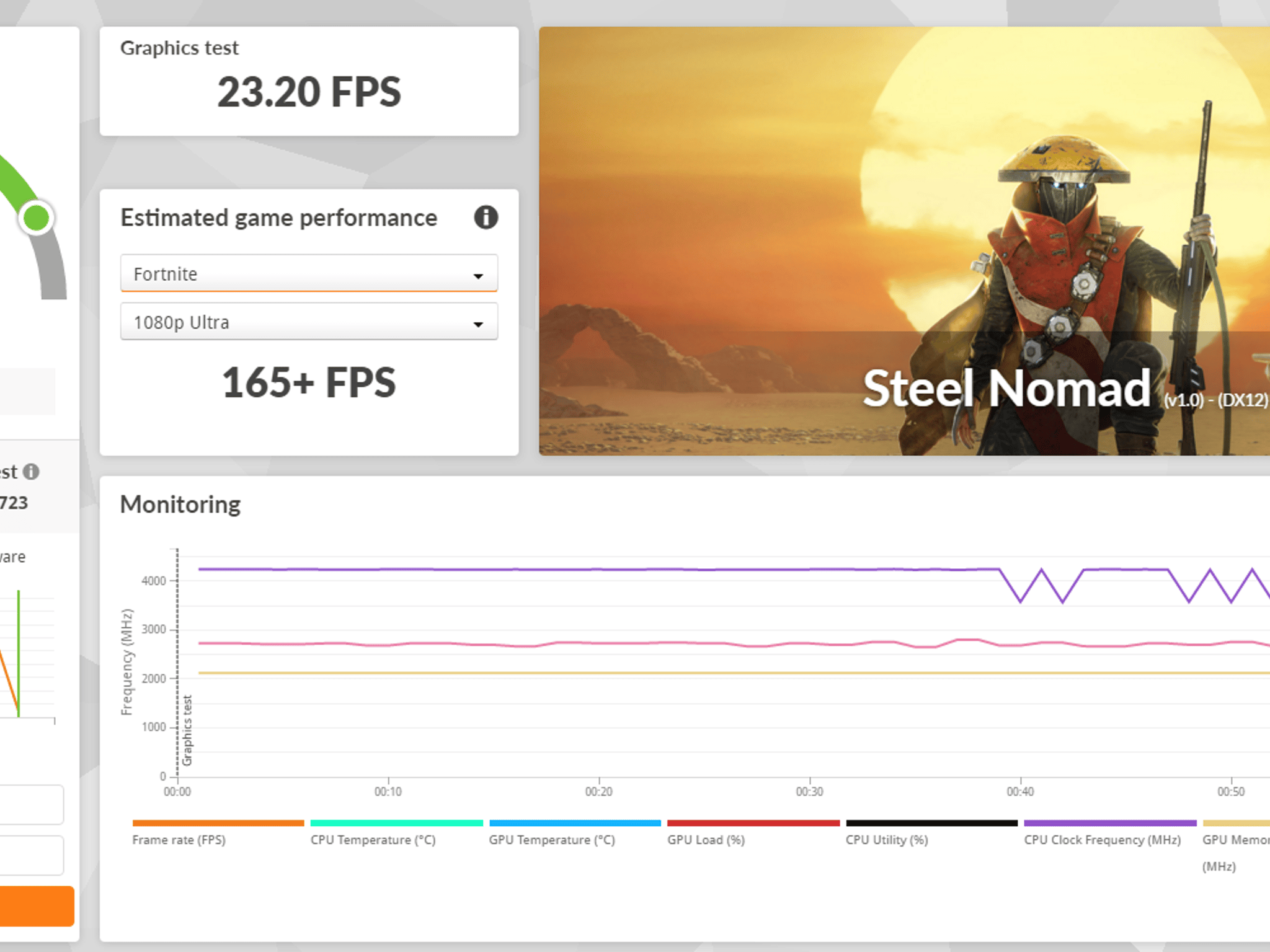
Task: Click the Steel Nomad title text
Action: click(x=1007, y=389)
